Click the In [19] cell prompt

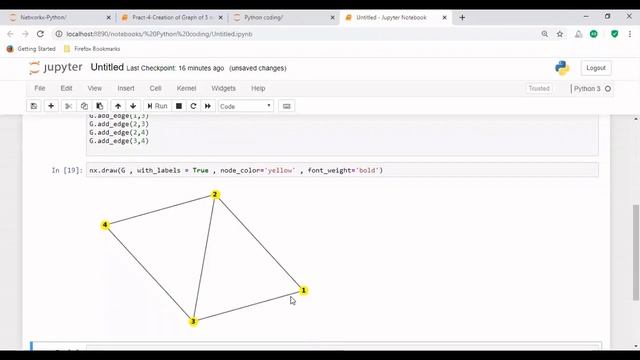tap(67, 170)
